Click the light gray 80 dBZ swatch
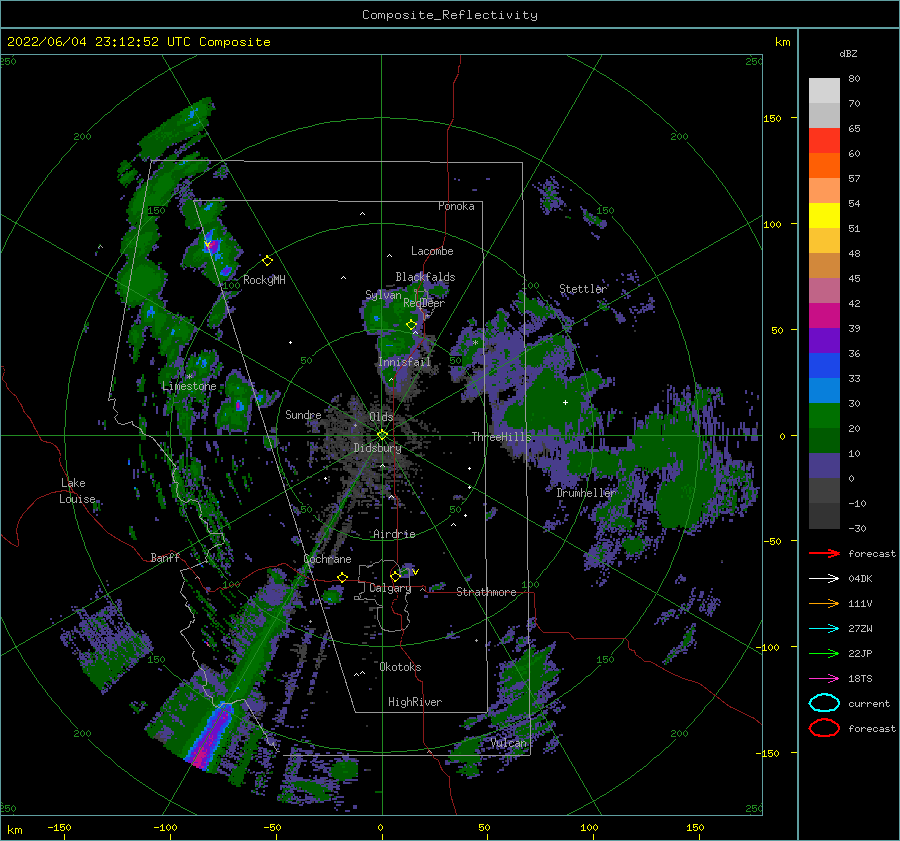 [824, 90]
